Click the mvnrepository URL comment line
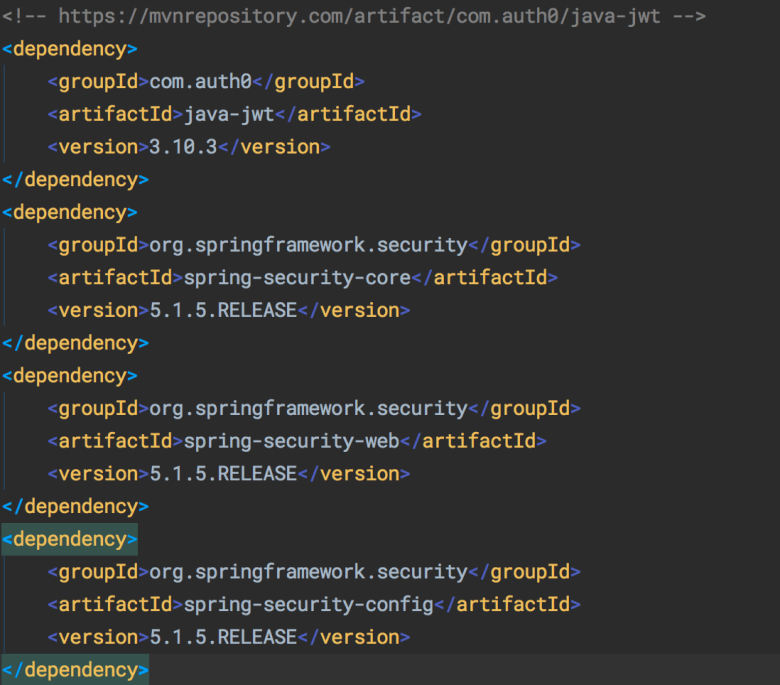 pos(354,16)
